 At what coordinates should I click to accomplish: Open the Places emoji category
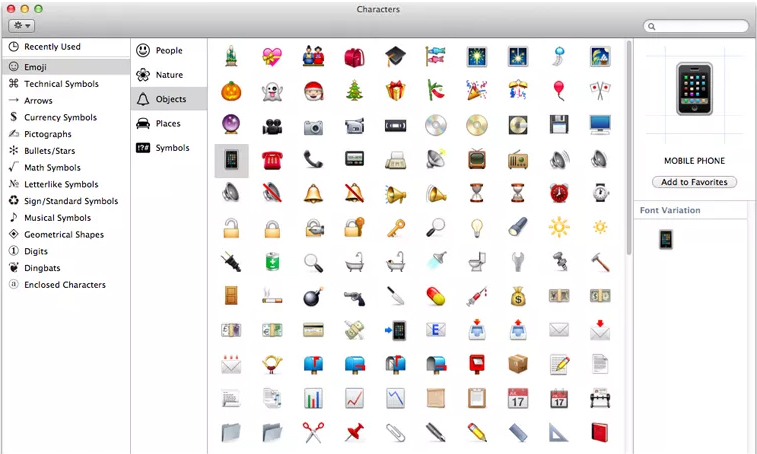click(x=169, y=124)
